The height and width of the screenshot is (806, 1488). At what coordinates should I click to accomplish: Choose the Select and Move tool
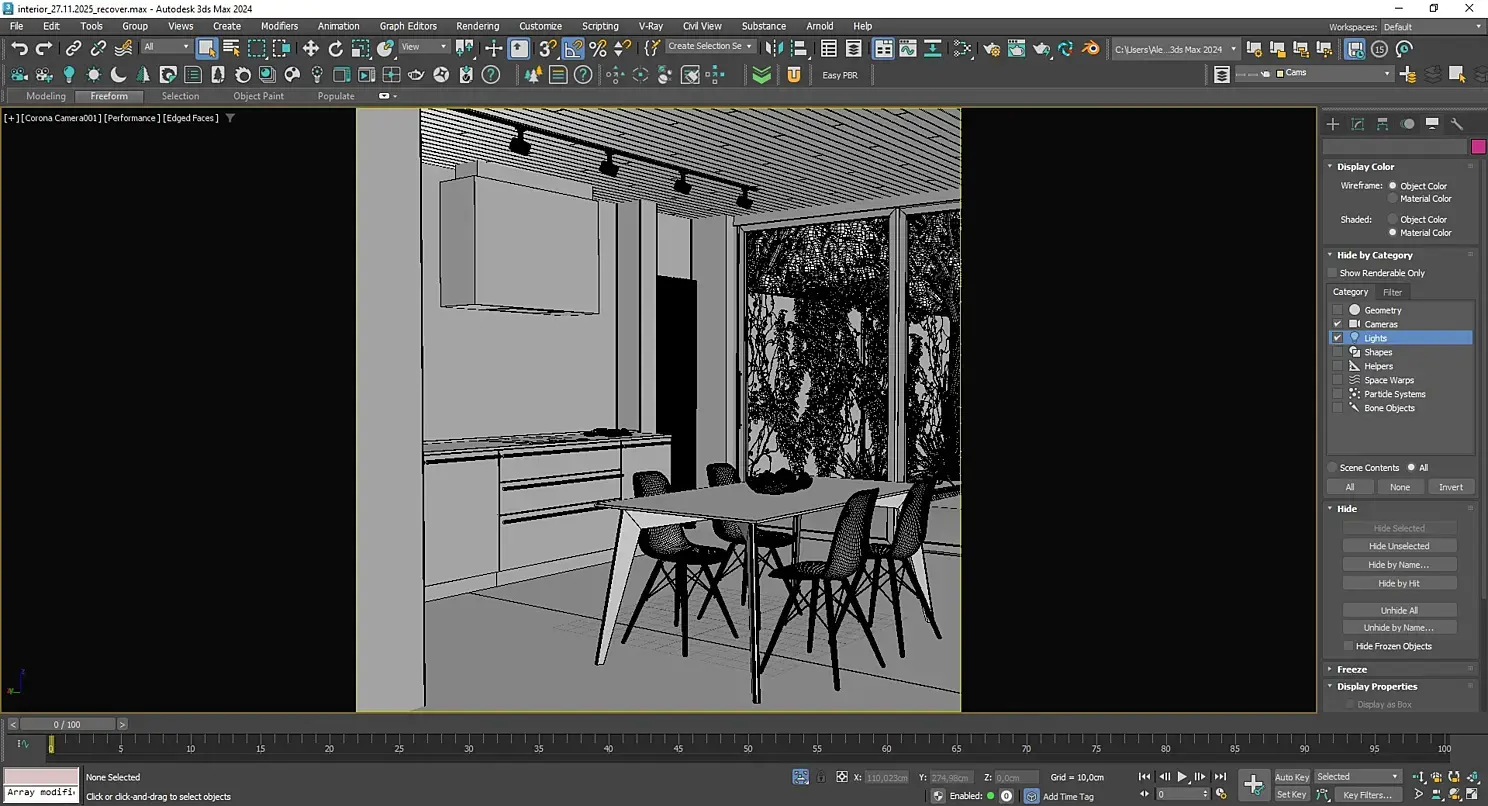tap(311, 48)
